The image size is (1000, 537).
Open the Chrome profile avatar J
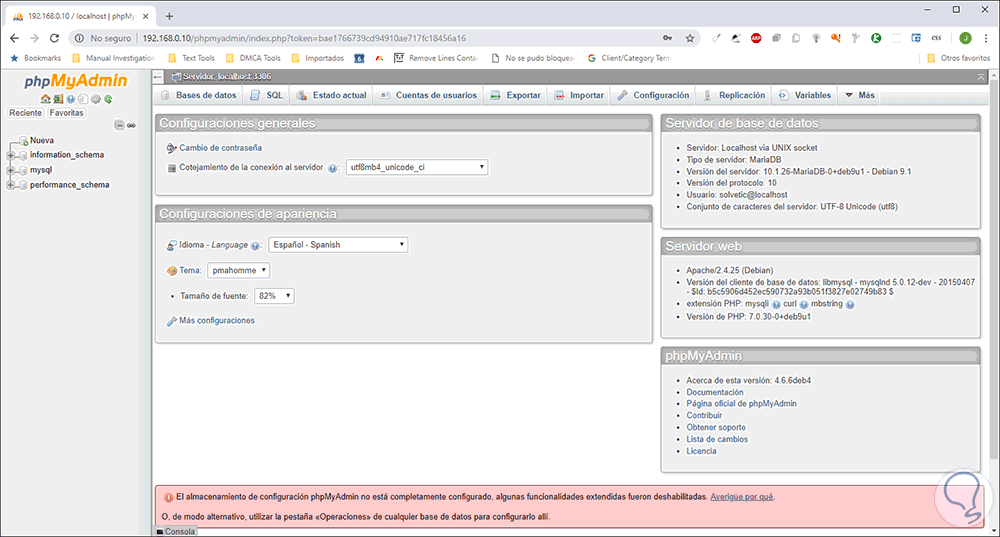click(966, 38)
